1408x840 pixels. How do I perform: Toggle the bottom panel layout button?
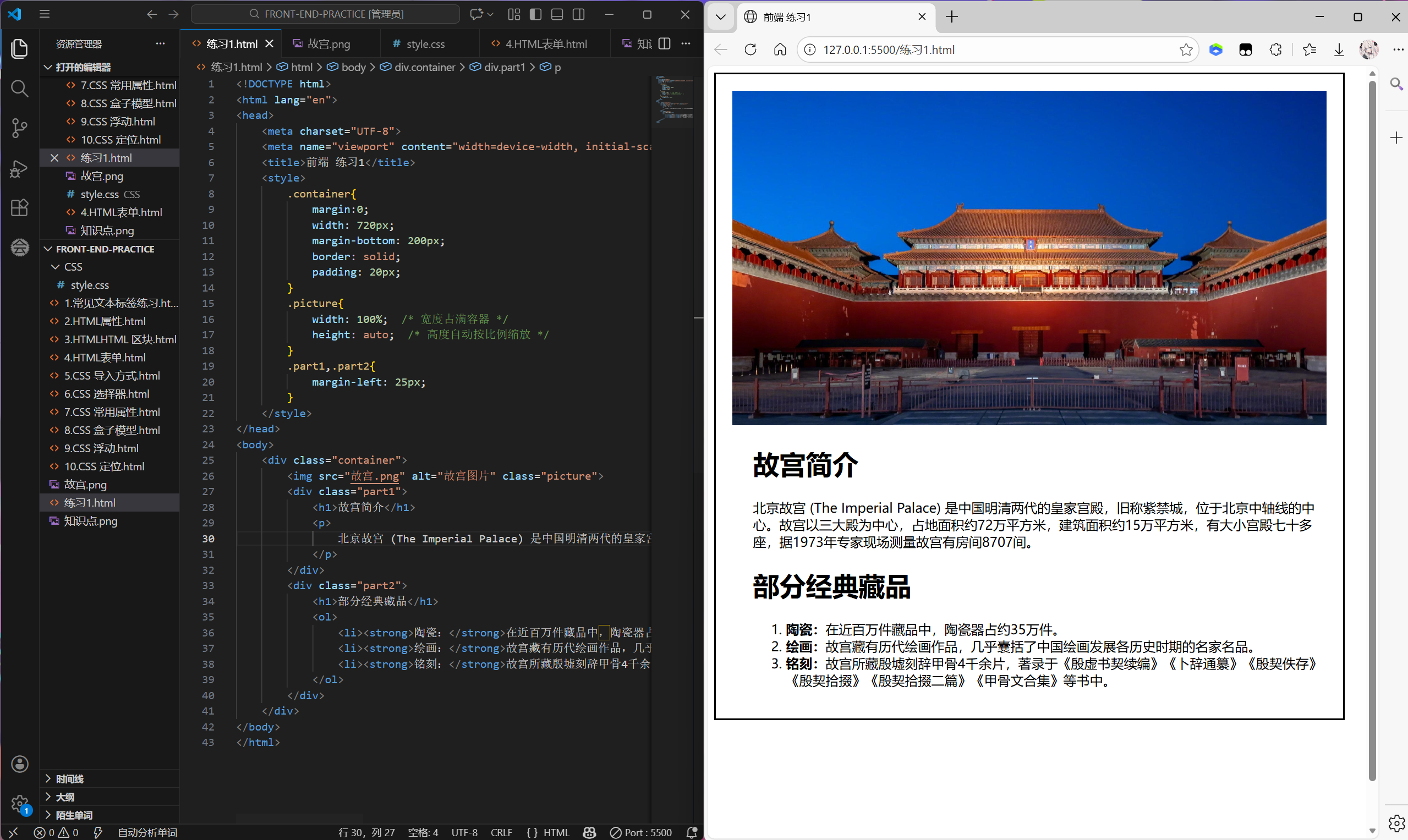(x=557, y=14)
